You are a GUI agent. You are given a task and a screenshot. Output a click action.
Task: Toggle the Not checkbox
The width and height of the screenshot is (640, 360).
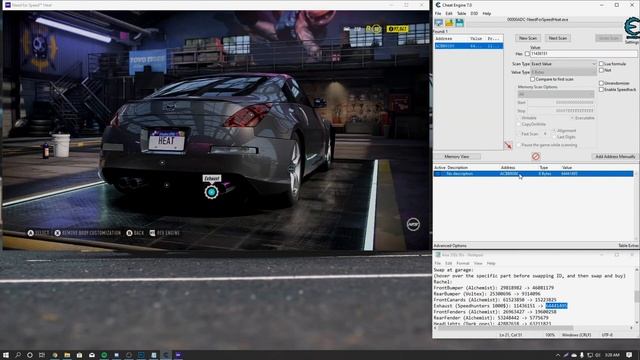pyautogui.click(x=601, y=70)
